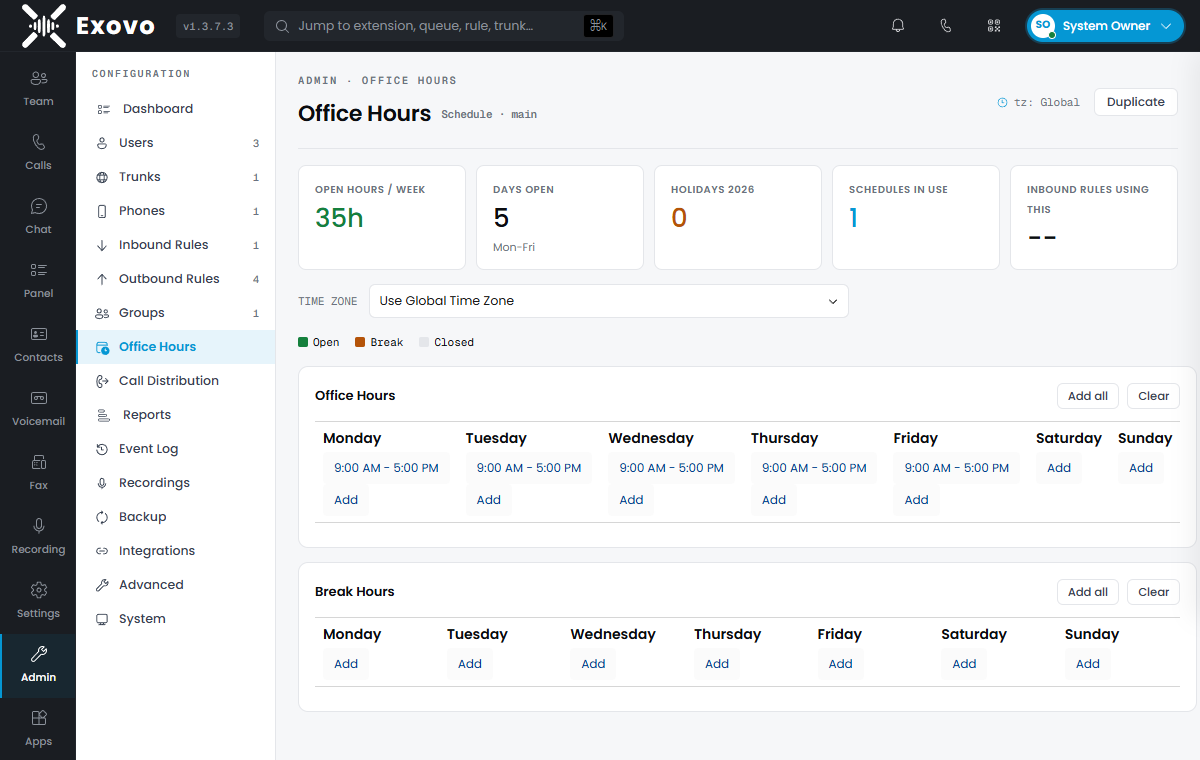Click Add all in Office Hours
Screen dimensions: 1200x760
pos(1088,396)
